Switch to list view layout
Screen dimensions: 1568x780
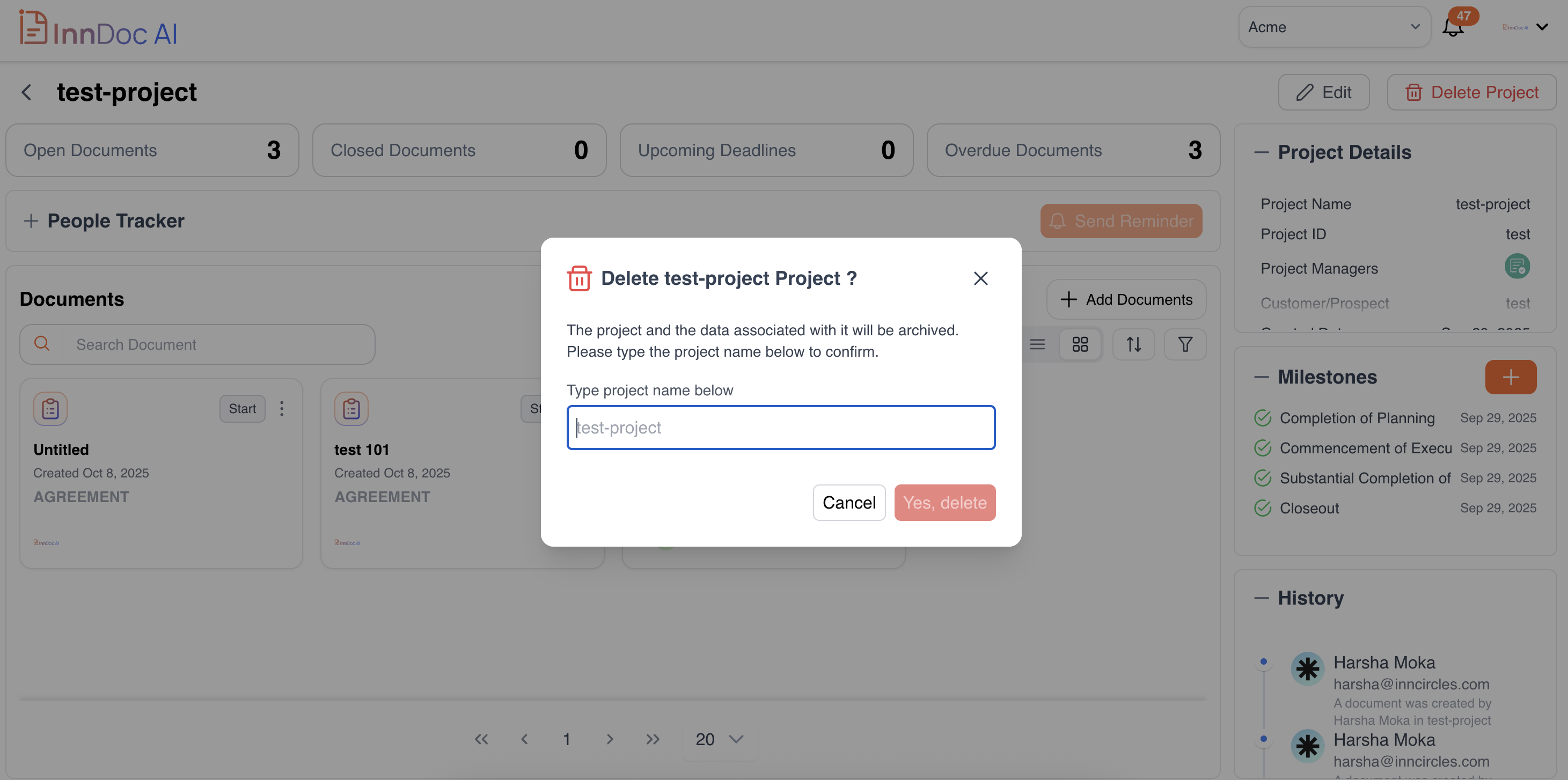point(1037,345)
